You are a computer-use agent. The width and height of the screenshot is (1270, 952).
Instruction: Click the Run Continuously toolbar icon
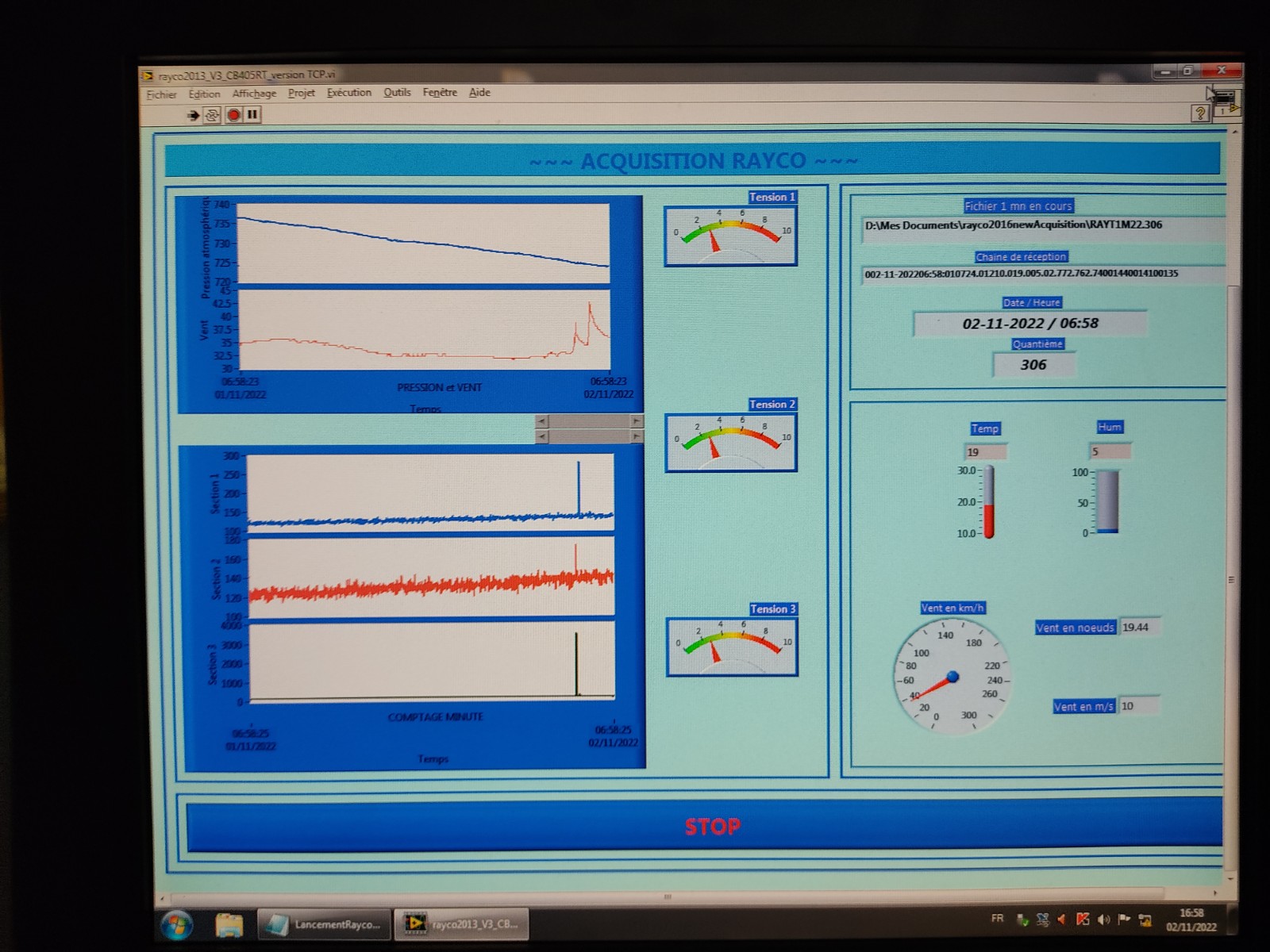(x=212, y=116)
